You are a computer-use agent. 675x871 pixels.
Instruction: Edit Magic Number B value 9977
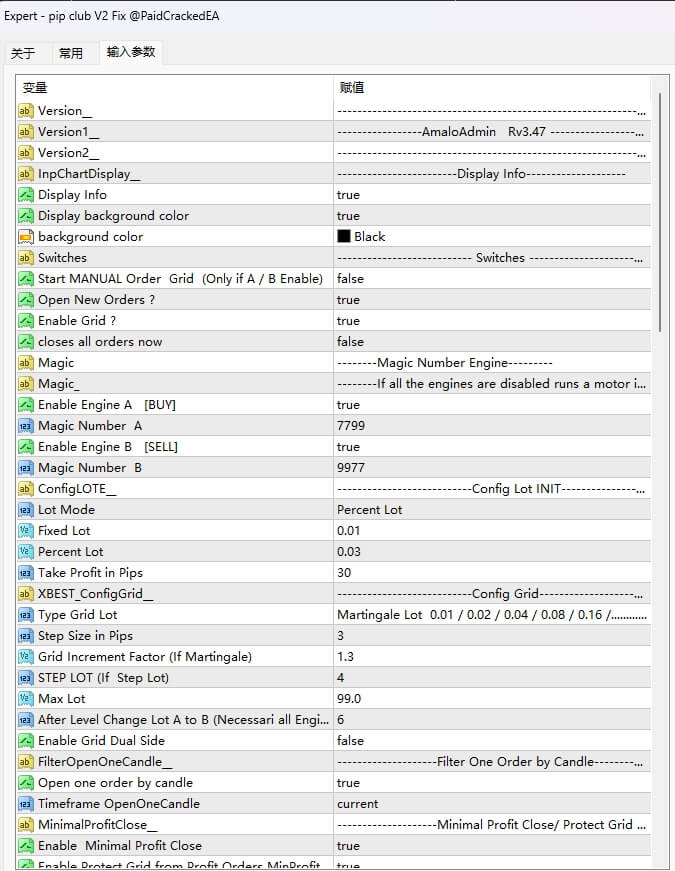click(x=492, y=468)
